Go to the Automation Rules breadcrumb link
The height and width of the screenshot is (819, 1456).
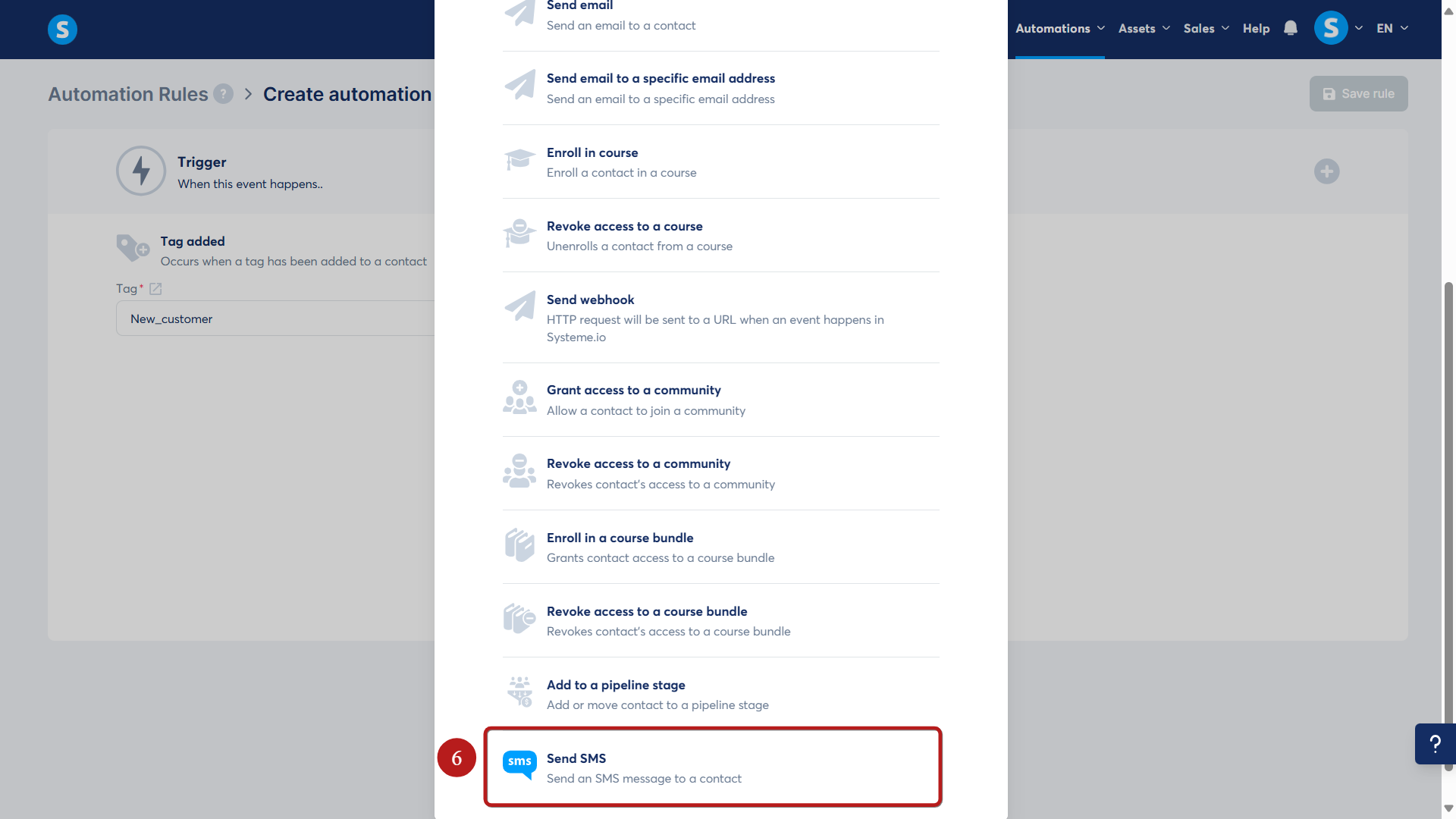[x=127, y=94]
